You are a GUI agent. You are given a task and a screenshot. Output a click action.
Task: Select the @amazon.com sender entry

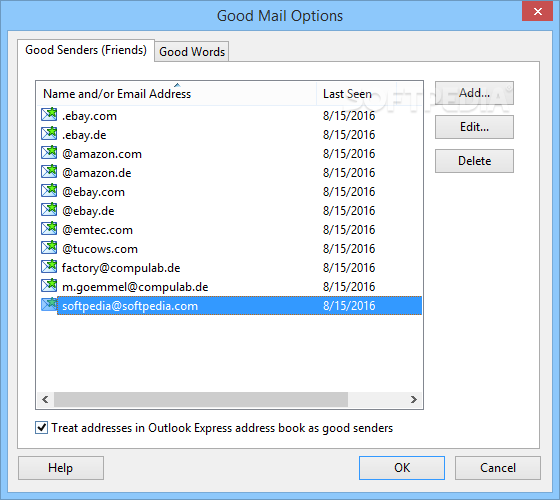point(229,154)
